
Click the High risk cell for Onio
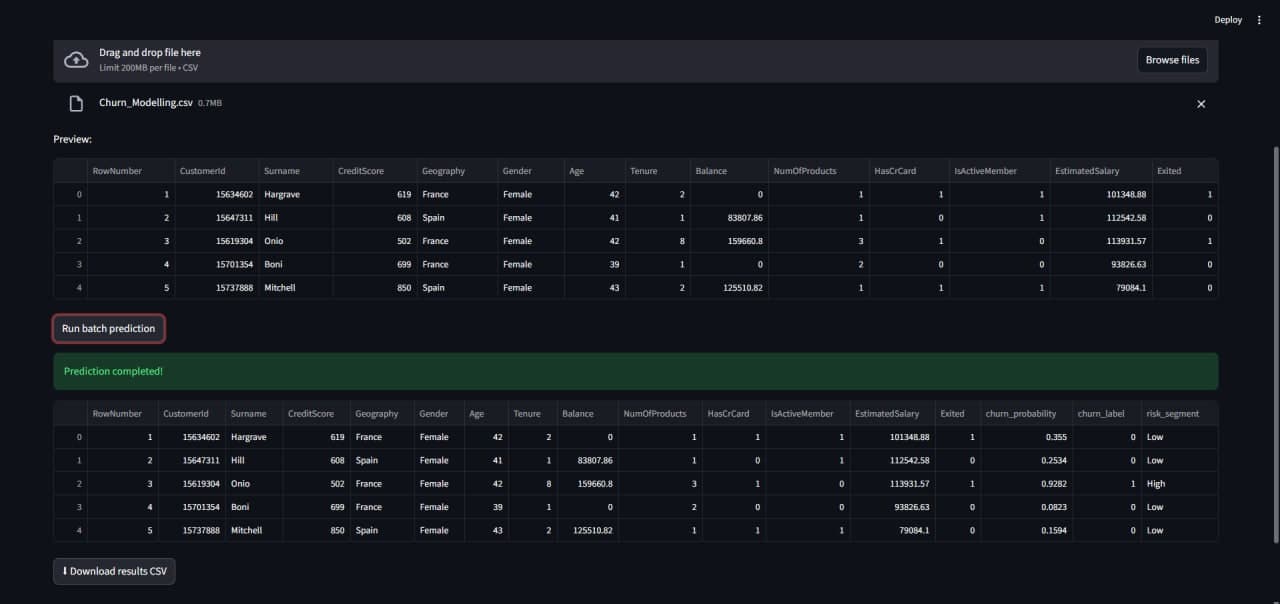[x=1156, y=483]
